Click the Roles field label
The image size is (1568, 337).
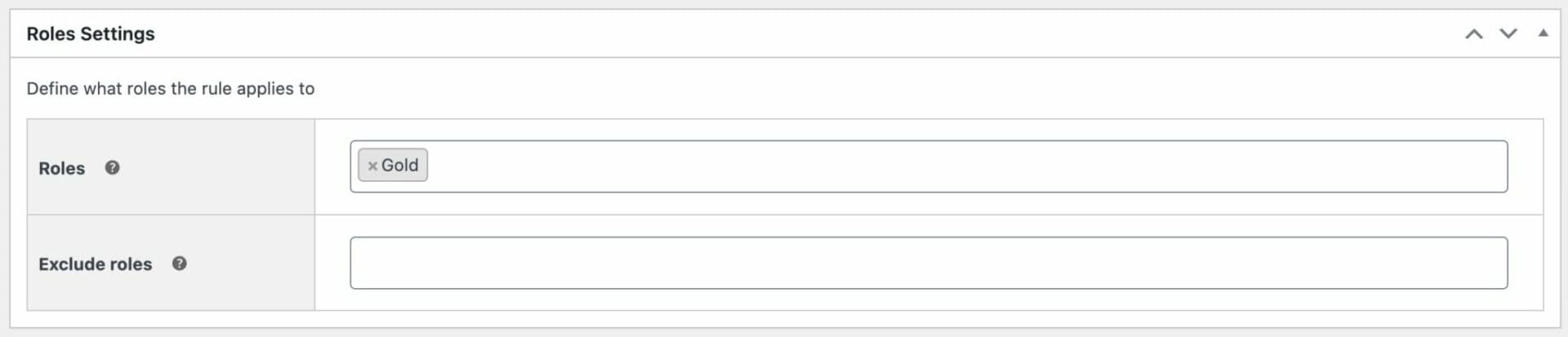coord(62,168)
